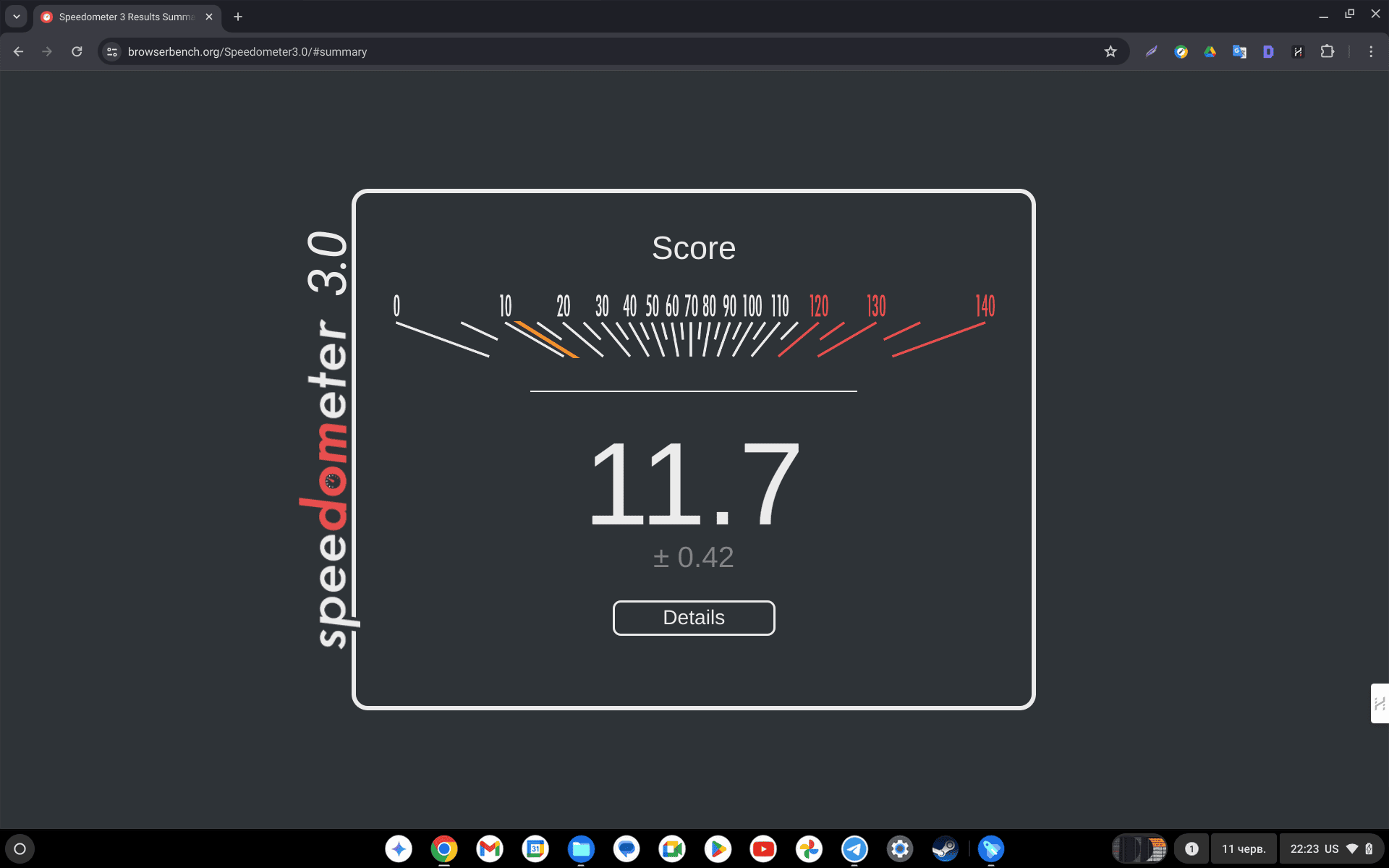Image resolution: width=1389 pixels, height=868 pixels.
Task: Open Gmail from the shelf
Action: [490, 848]
